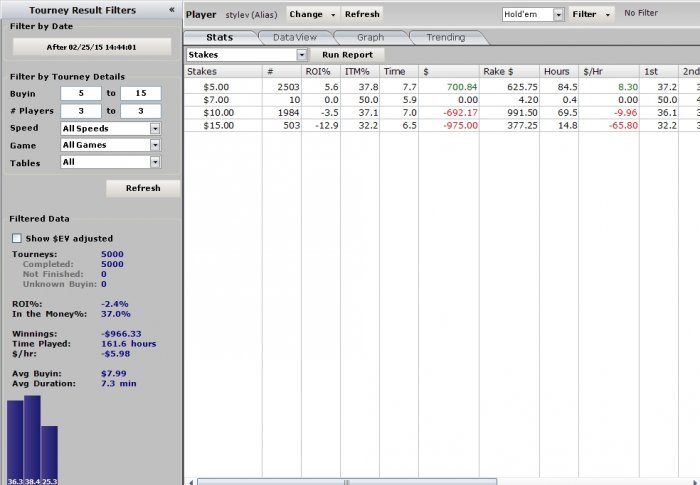Sort by the $ column header

[449, 71]
